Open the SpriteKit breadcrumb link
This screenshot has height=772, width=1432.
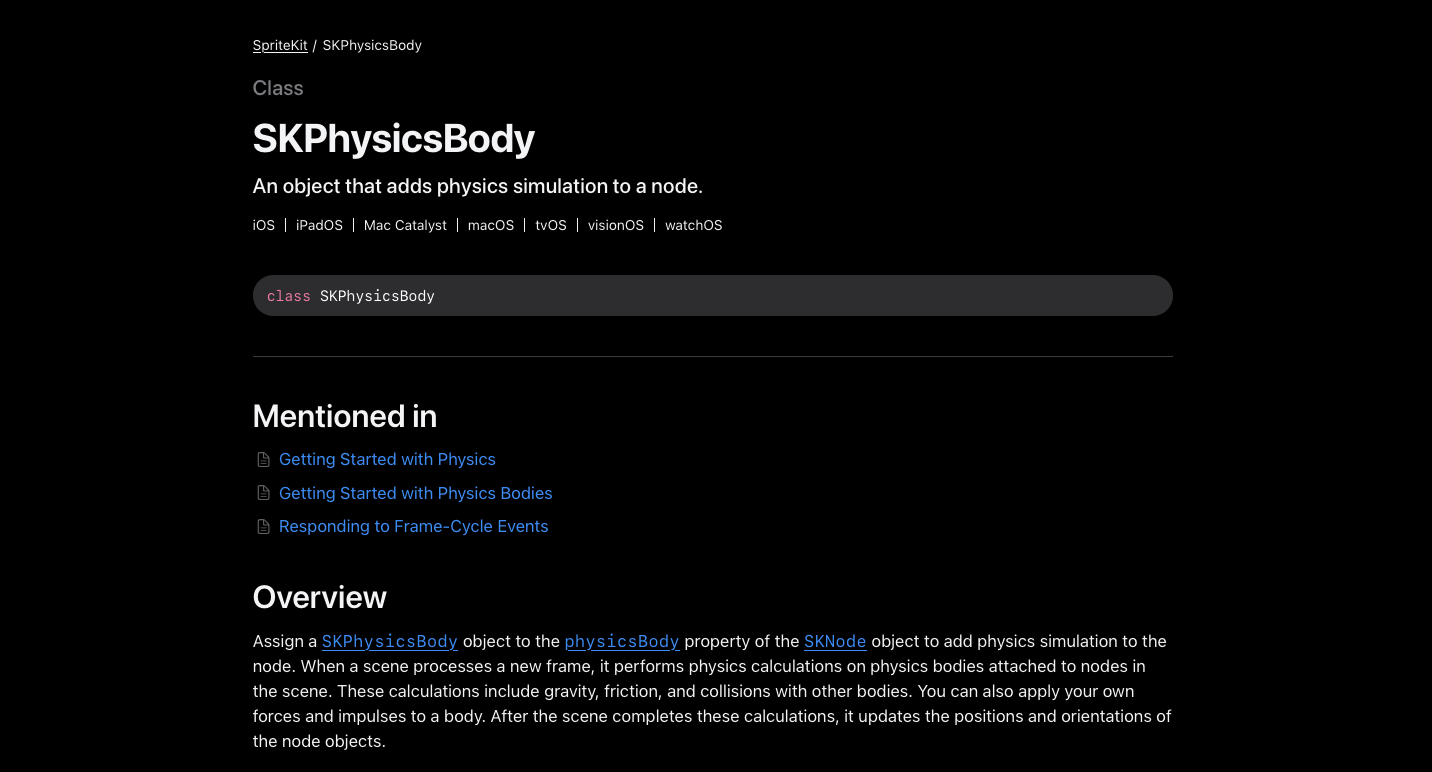[280, 45]
